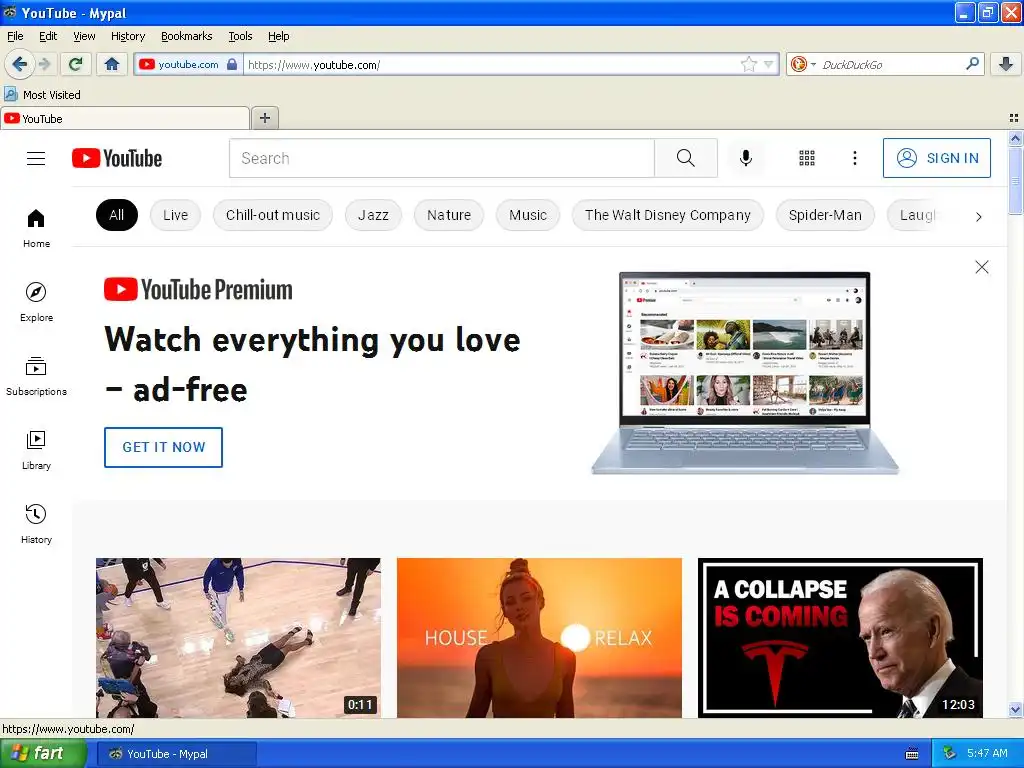Viewport: 1024px width, 768px height.
Task: Click the padlock site security icon
Action: (x=232, y=64)
